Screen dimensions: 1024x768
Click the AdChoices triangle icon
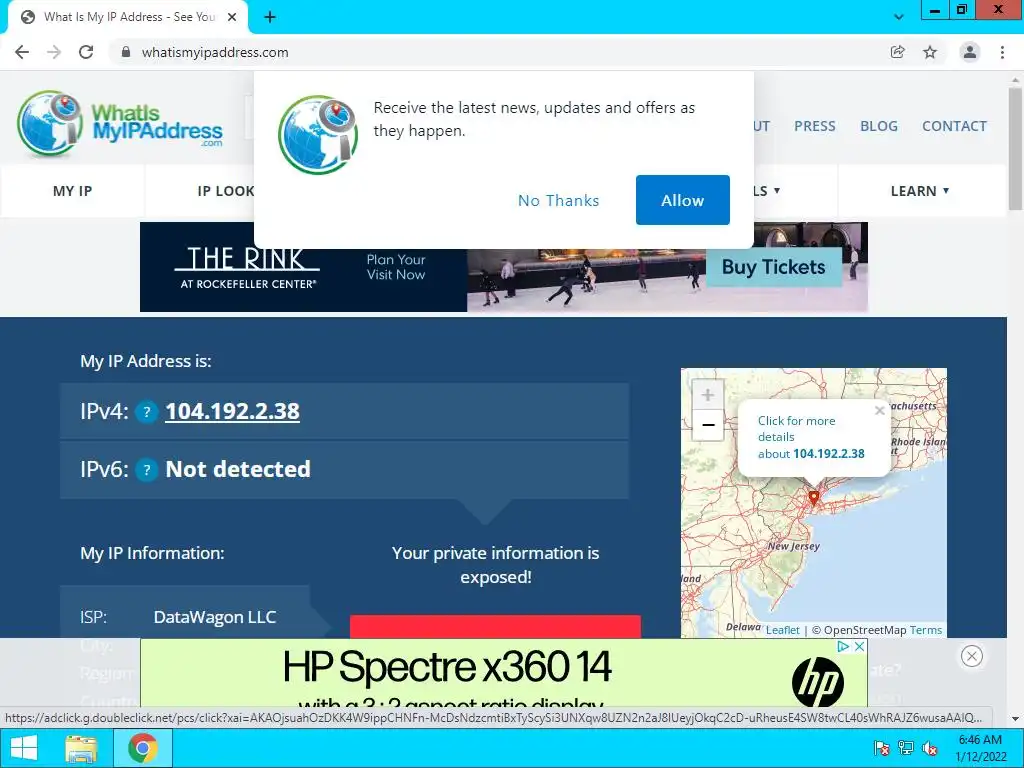844,647
